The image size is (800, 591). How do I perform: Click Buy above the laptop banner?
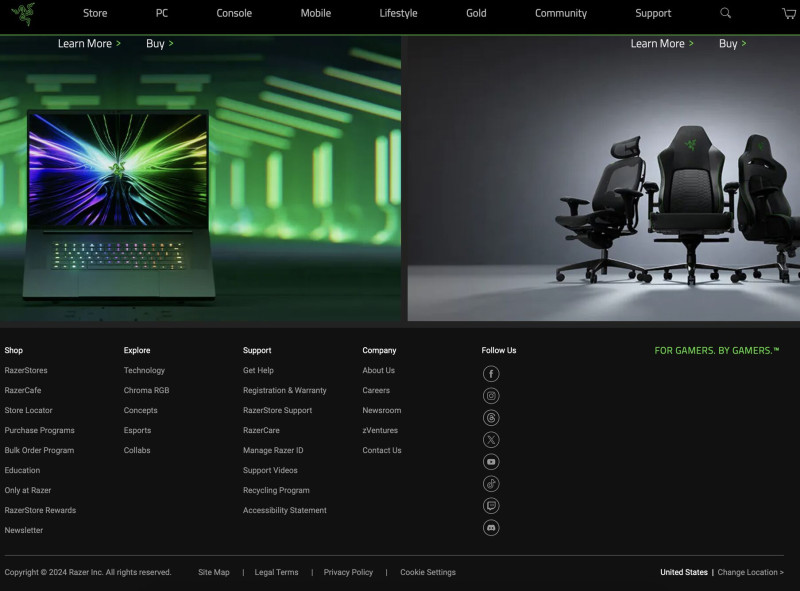159,43
